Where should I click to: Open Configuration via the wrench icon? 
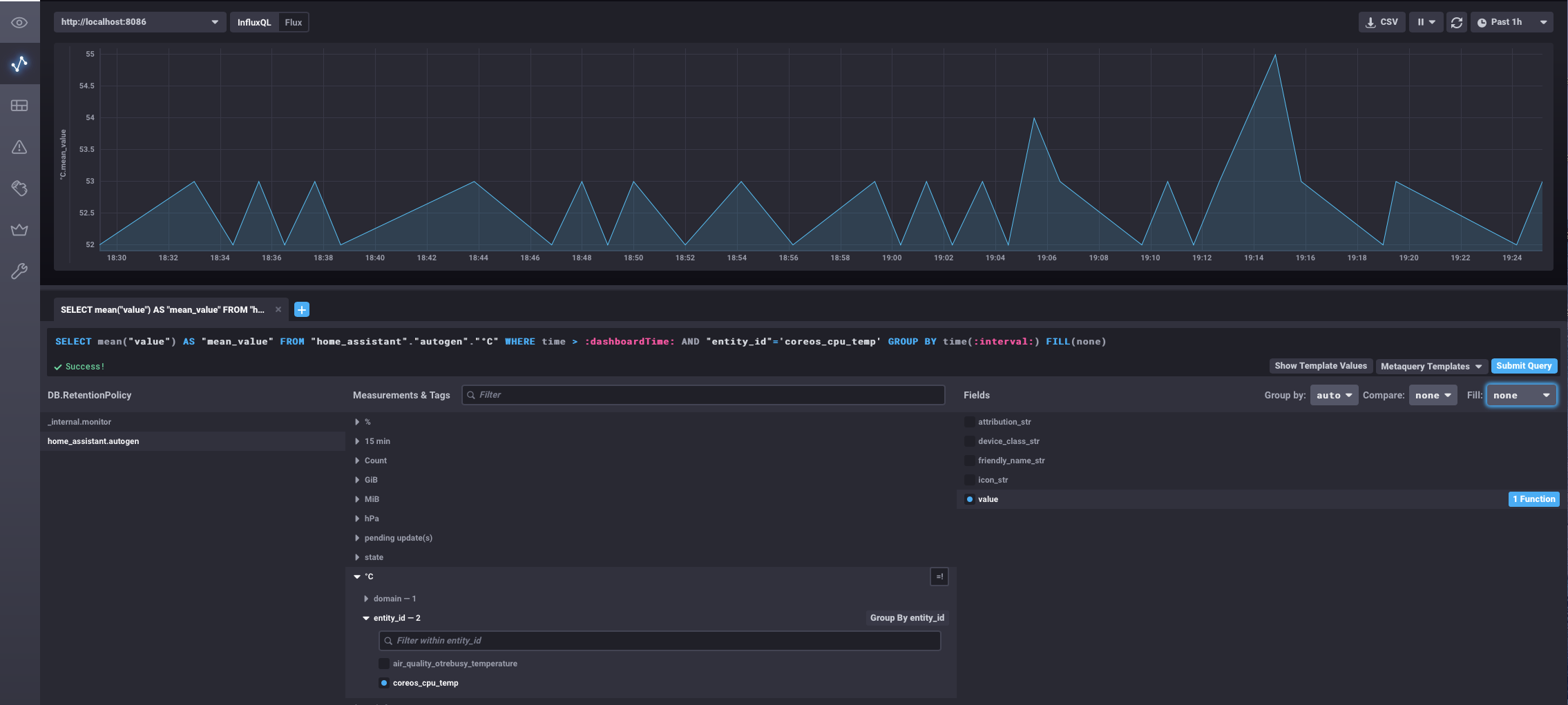point(19,271)
